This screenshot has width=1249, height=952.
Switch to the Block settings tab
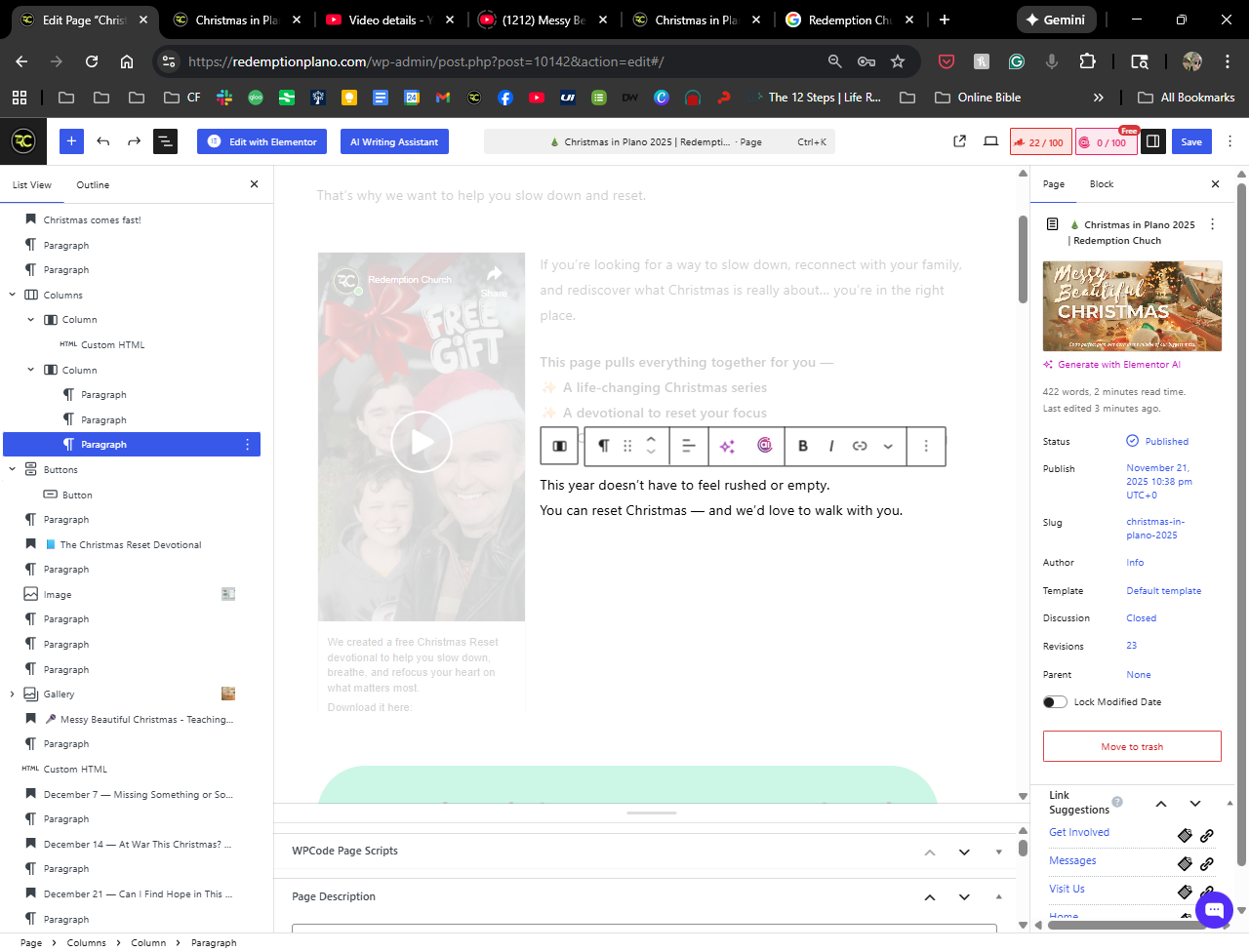(x=1101, y=184)
